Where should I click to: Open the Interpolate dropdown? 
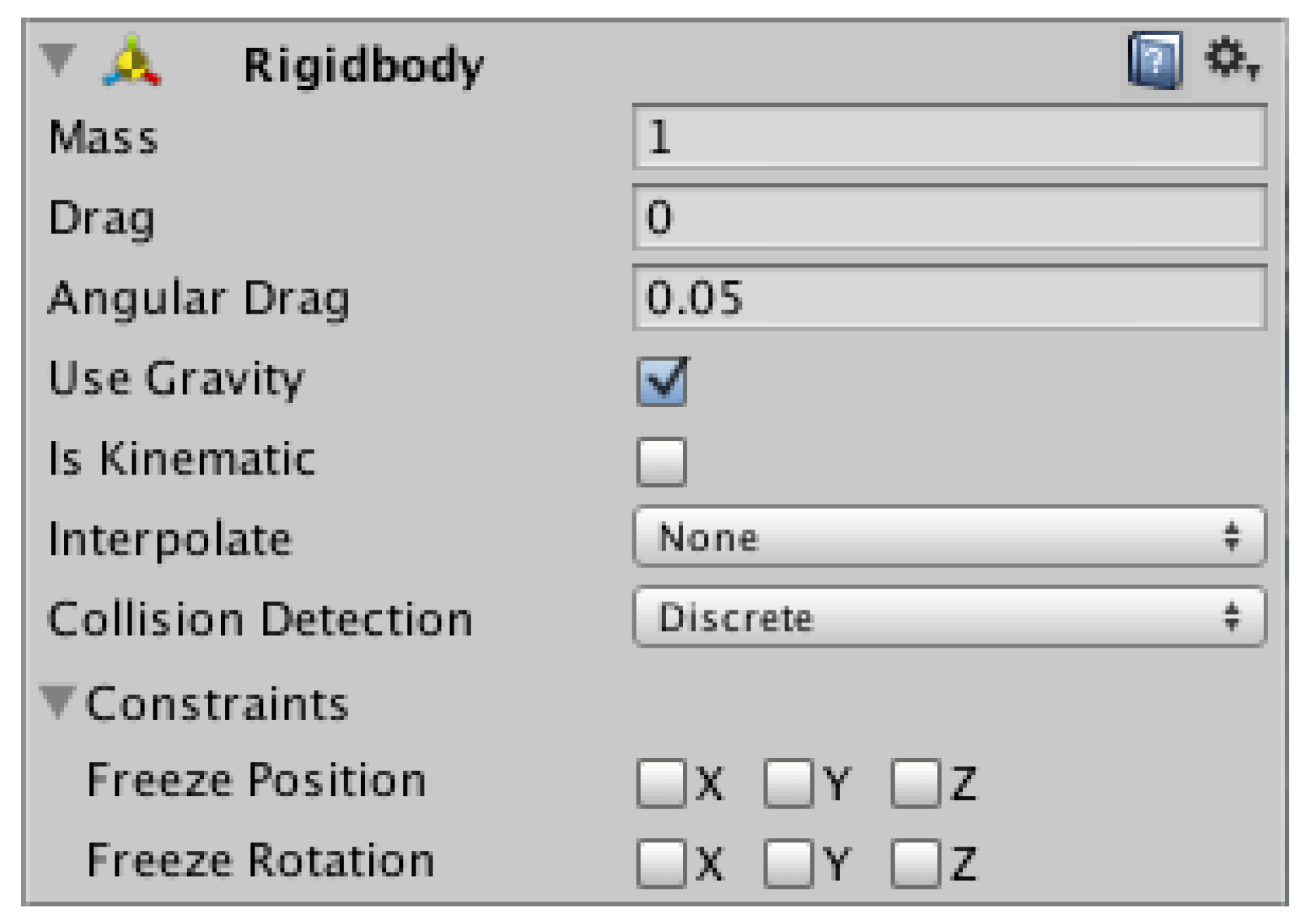tap(949, 537)
